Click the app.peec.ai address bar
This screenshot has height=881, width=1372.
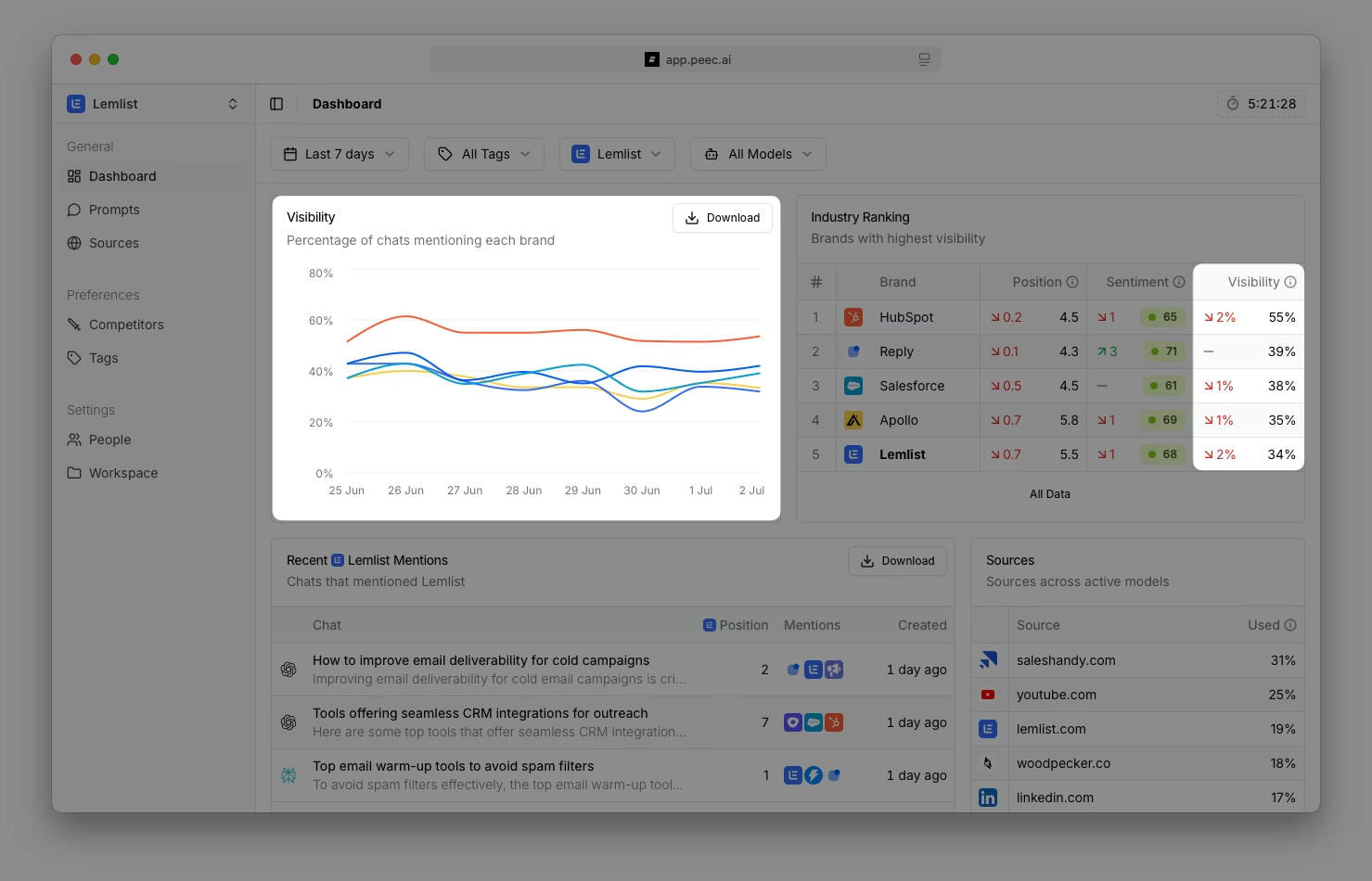coord(686,59)
